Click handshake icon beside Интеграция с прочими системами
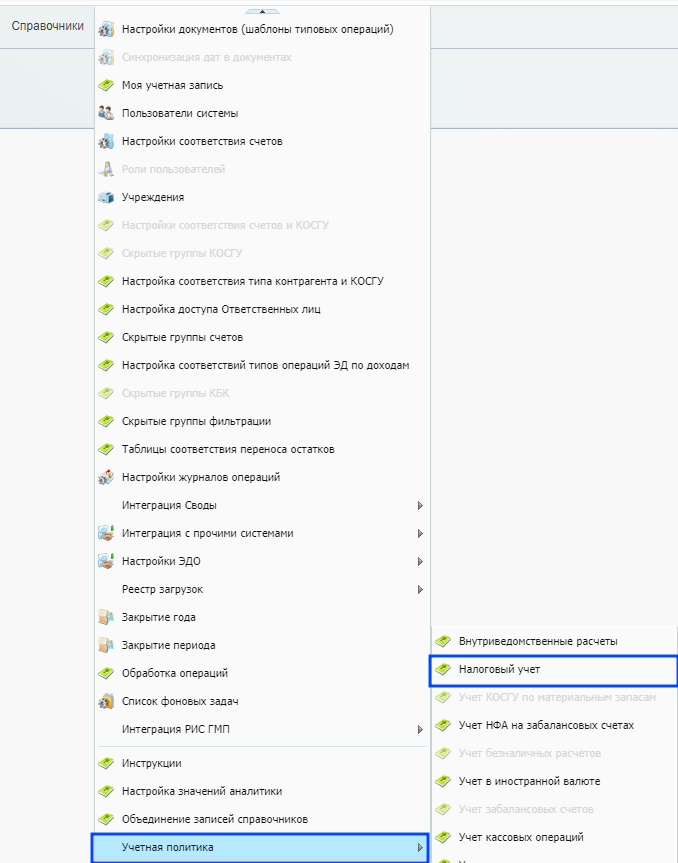The image size is (678, 863). tap(106, 533)
